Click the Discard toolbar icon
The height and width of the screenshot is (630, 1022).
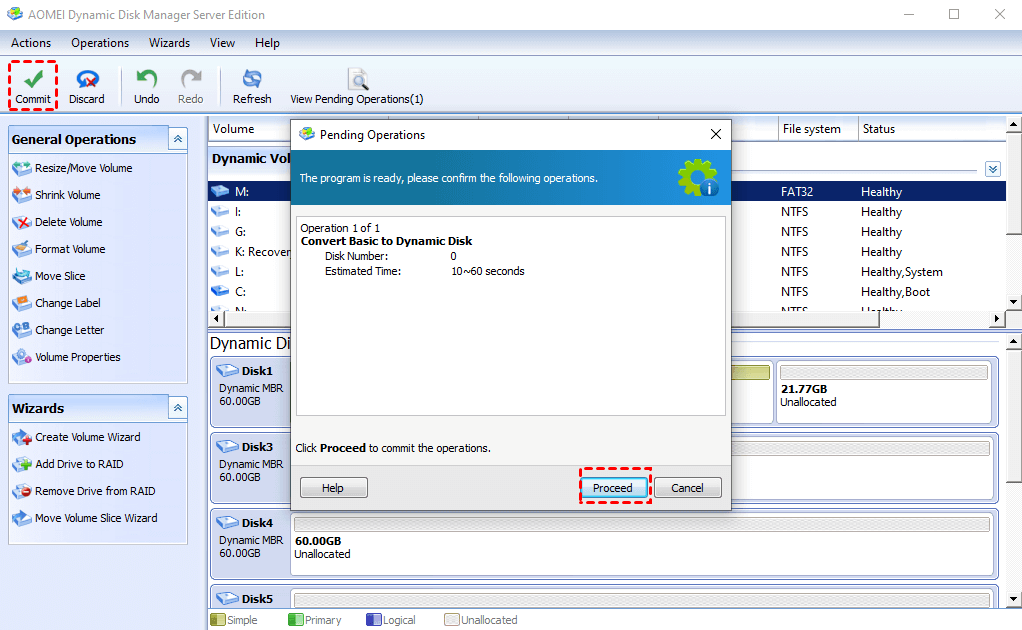pyautogui.click(x=87, y=79)
